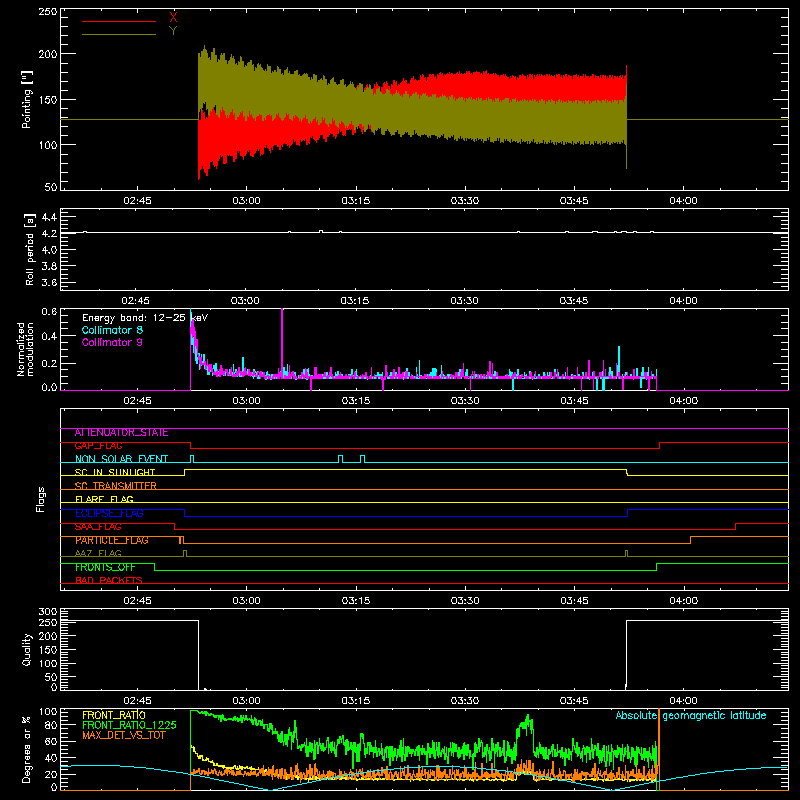
Task: Select the Collimator 8 legend entry
Action: 112,330
